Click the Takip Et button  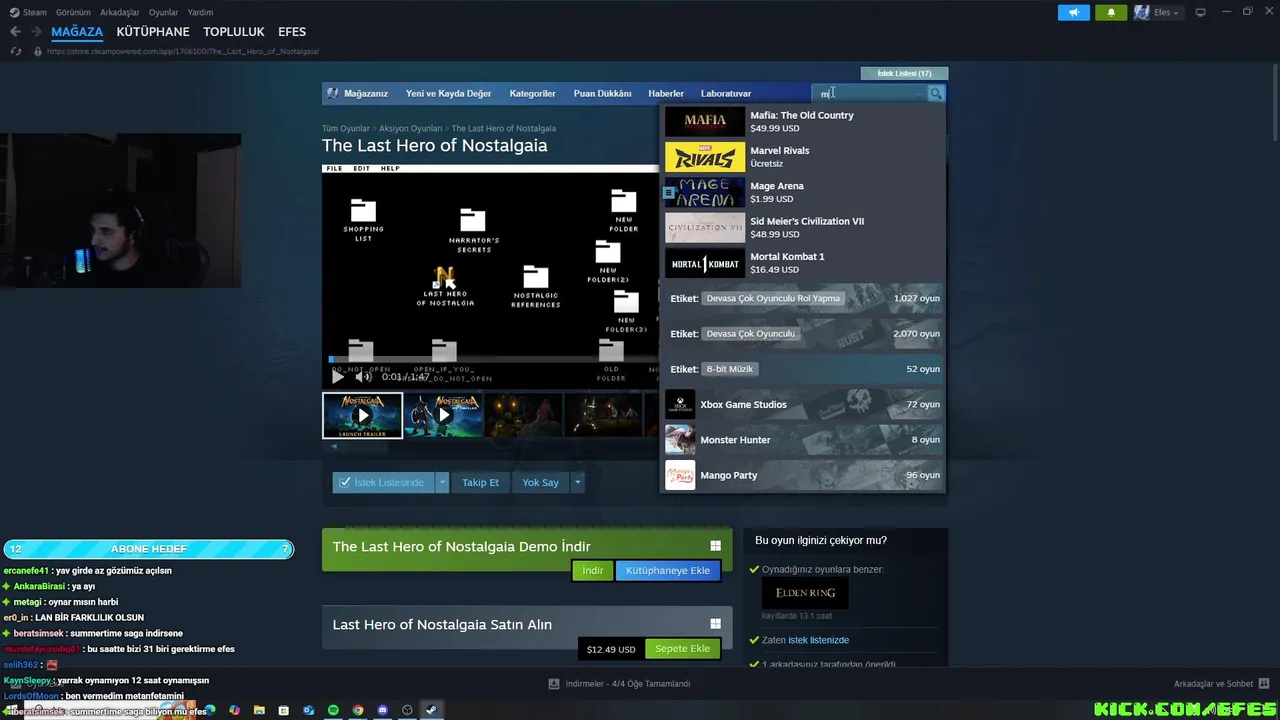480,482
